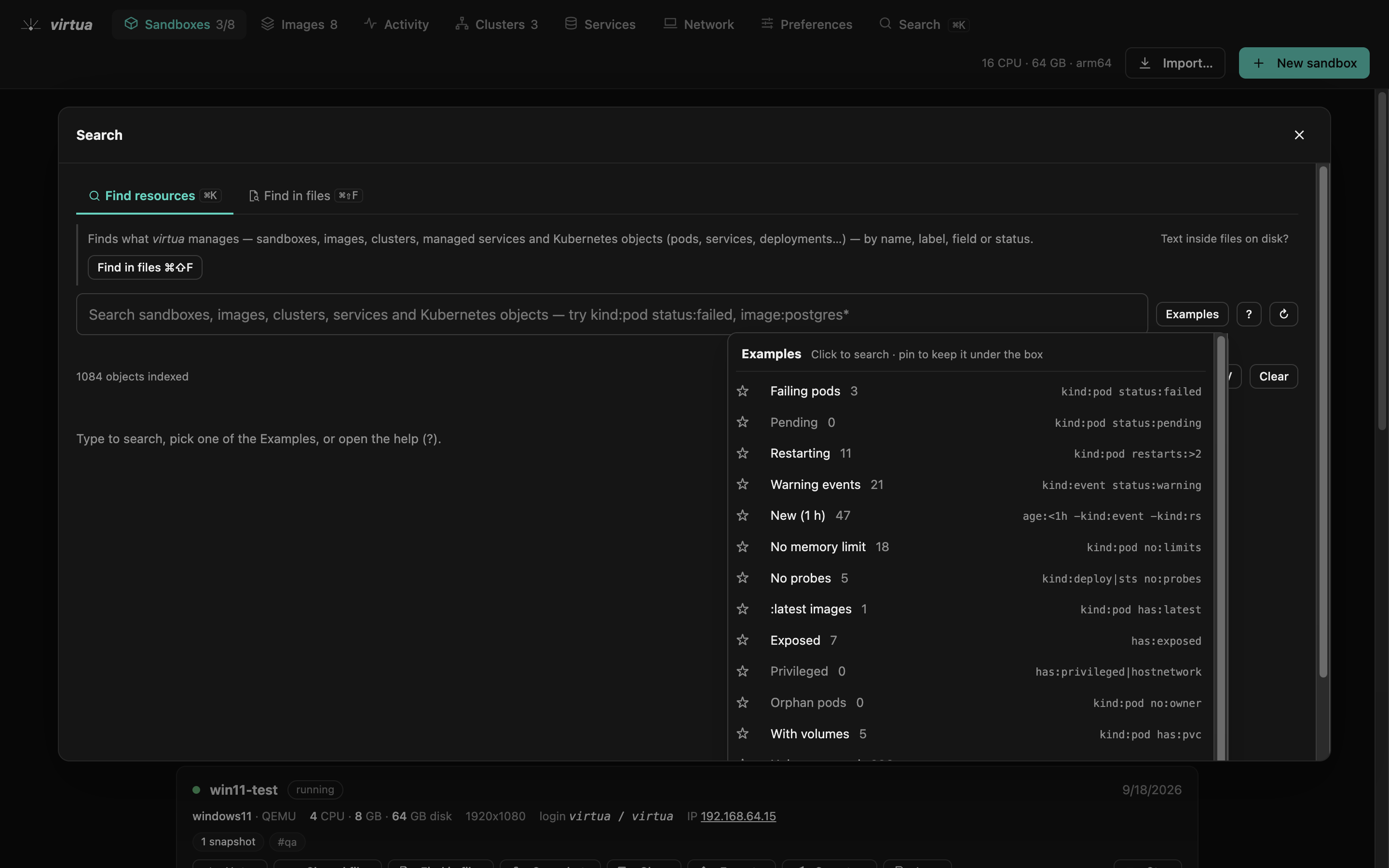Viewport: 1389px width, 868px height.
Task: Toggle the Examples dropdown button
Action: tap(1192, 314)
